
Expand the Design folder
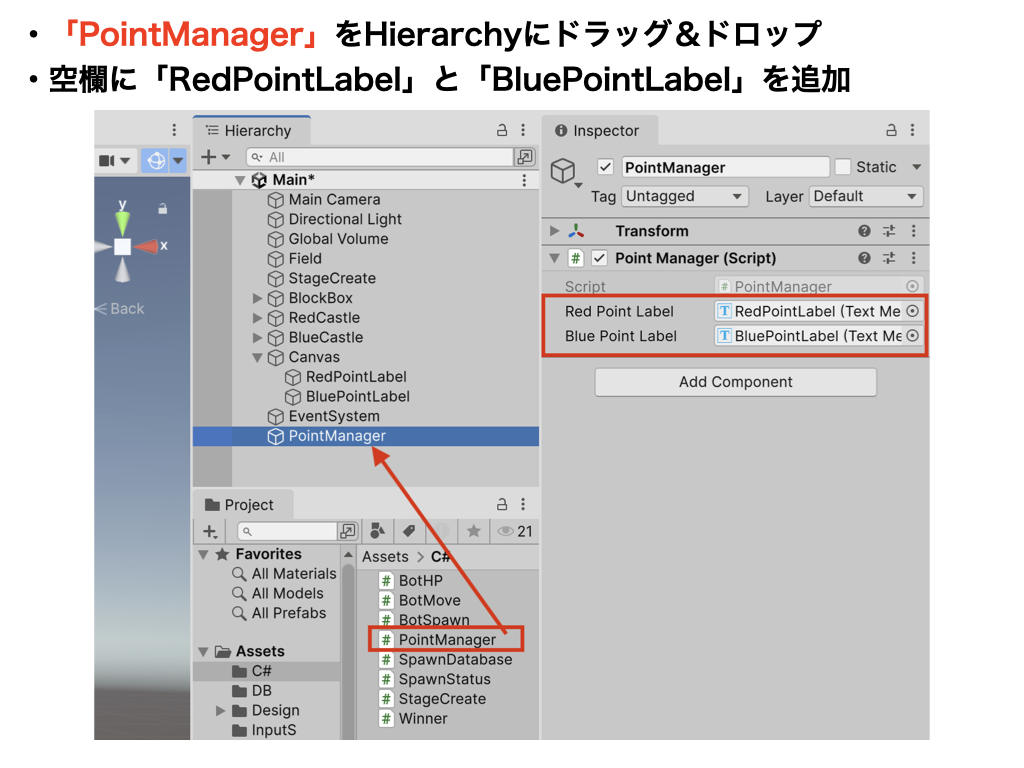(x=221, y=711)
